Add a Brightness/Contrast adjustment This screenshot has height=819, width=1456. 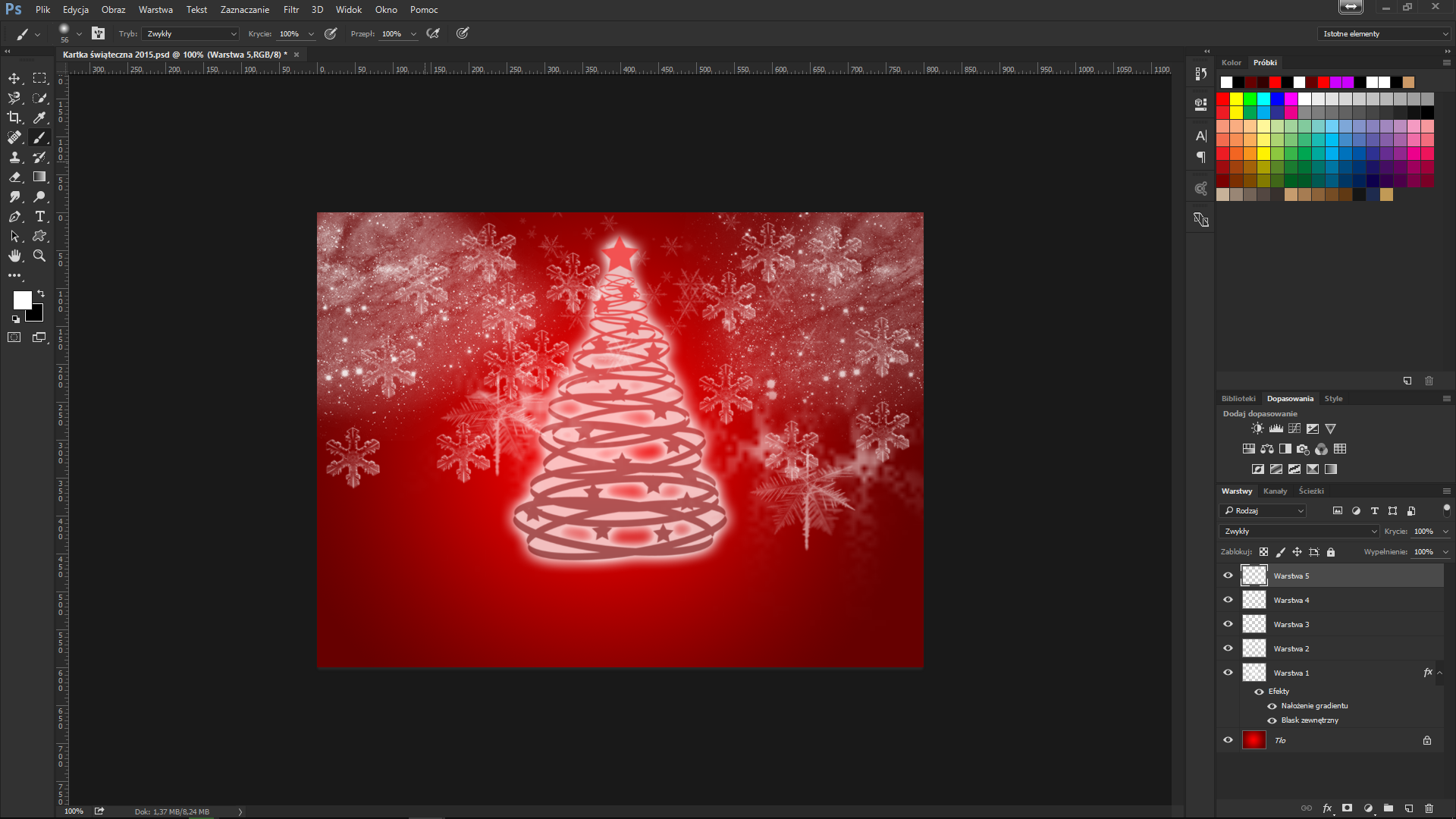pyautogui.click(x=1257, y=428)
